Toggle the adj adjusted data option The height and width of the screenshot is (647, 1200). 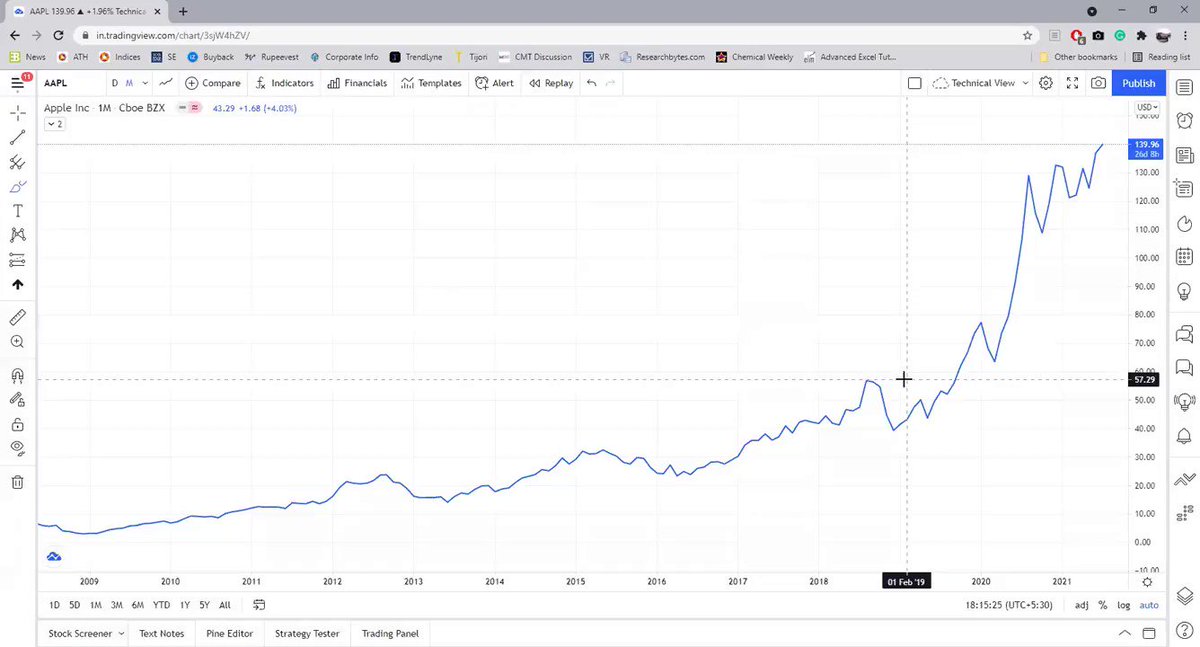point(1081,605)
